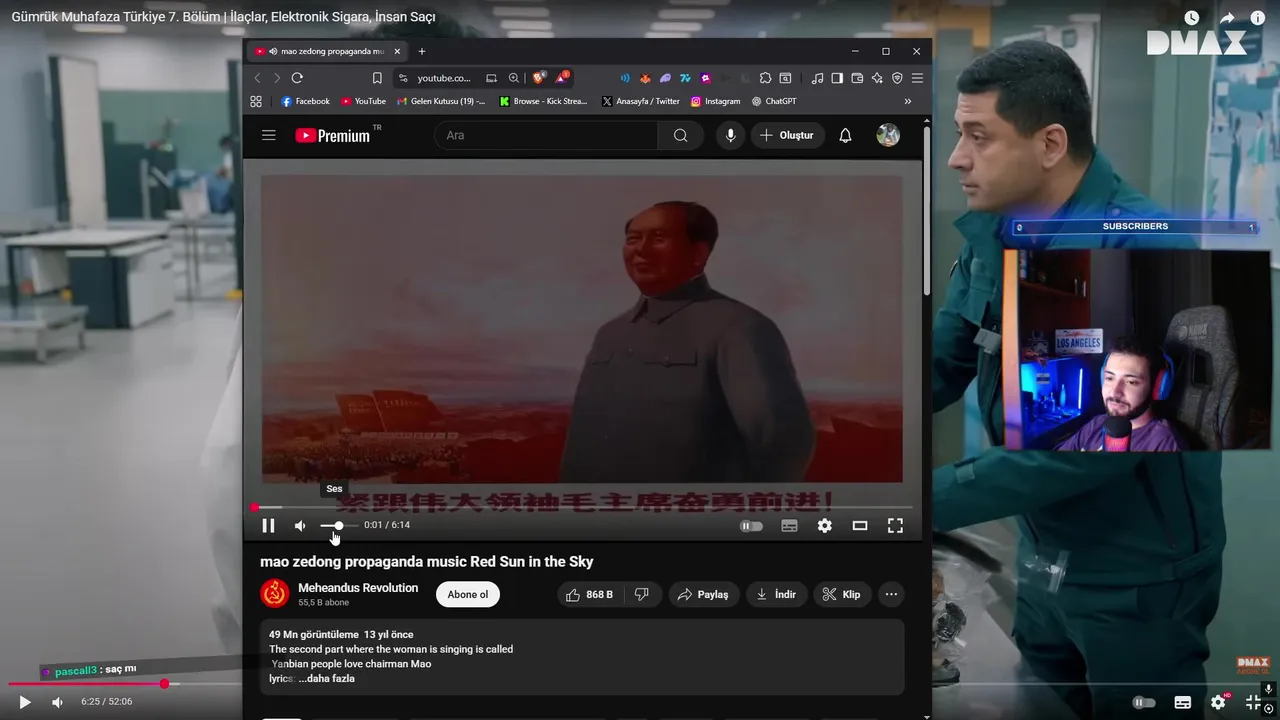Viewport: 1280px width, 720px height.
Task: Toggle captions on the outer video player
Action: [x=1183, y=702]
